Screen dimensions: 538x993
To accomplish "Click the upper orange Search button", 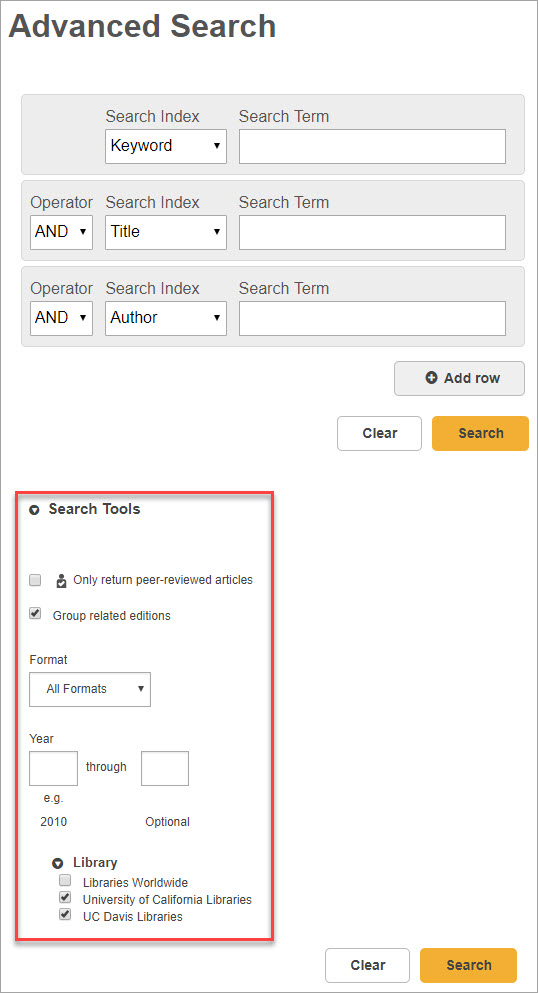I will pos(480,433).
